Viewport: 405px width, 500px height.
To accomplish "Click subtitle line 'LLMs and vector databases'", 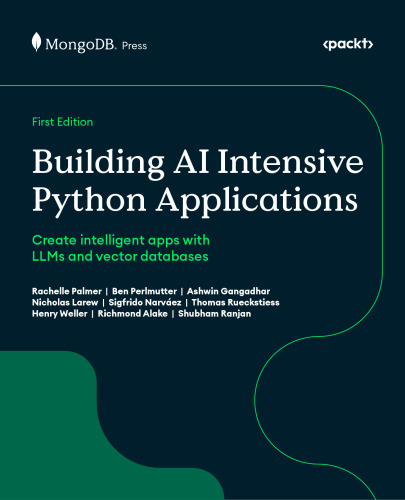I will pyautogui.click(x=120, y=256).
